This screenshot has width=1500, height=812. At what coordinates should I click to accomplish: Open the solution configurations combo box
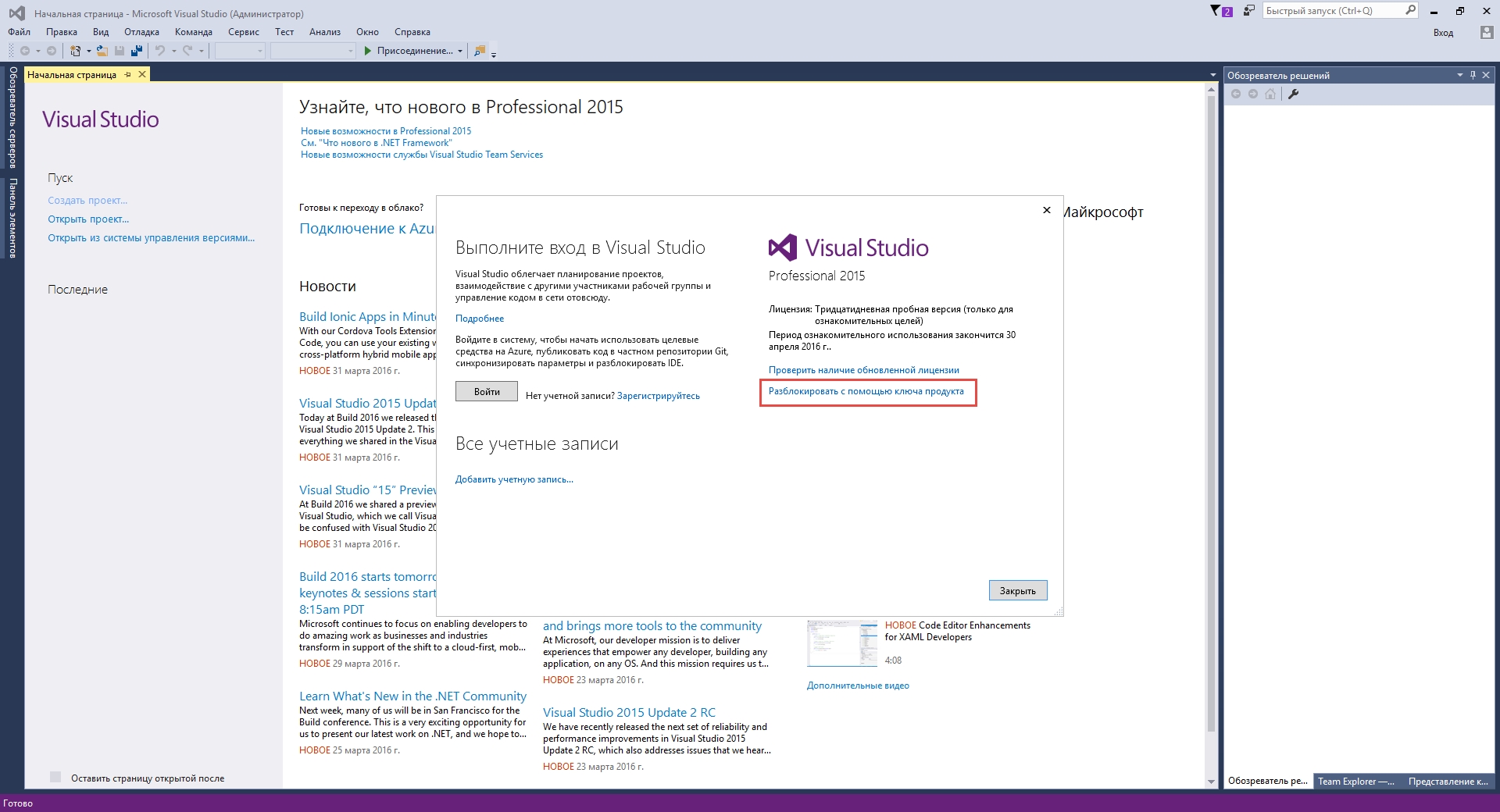tap(240, 51)
